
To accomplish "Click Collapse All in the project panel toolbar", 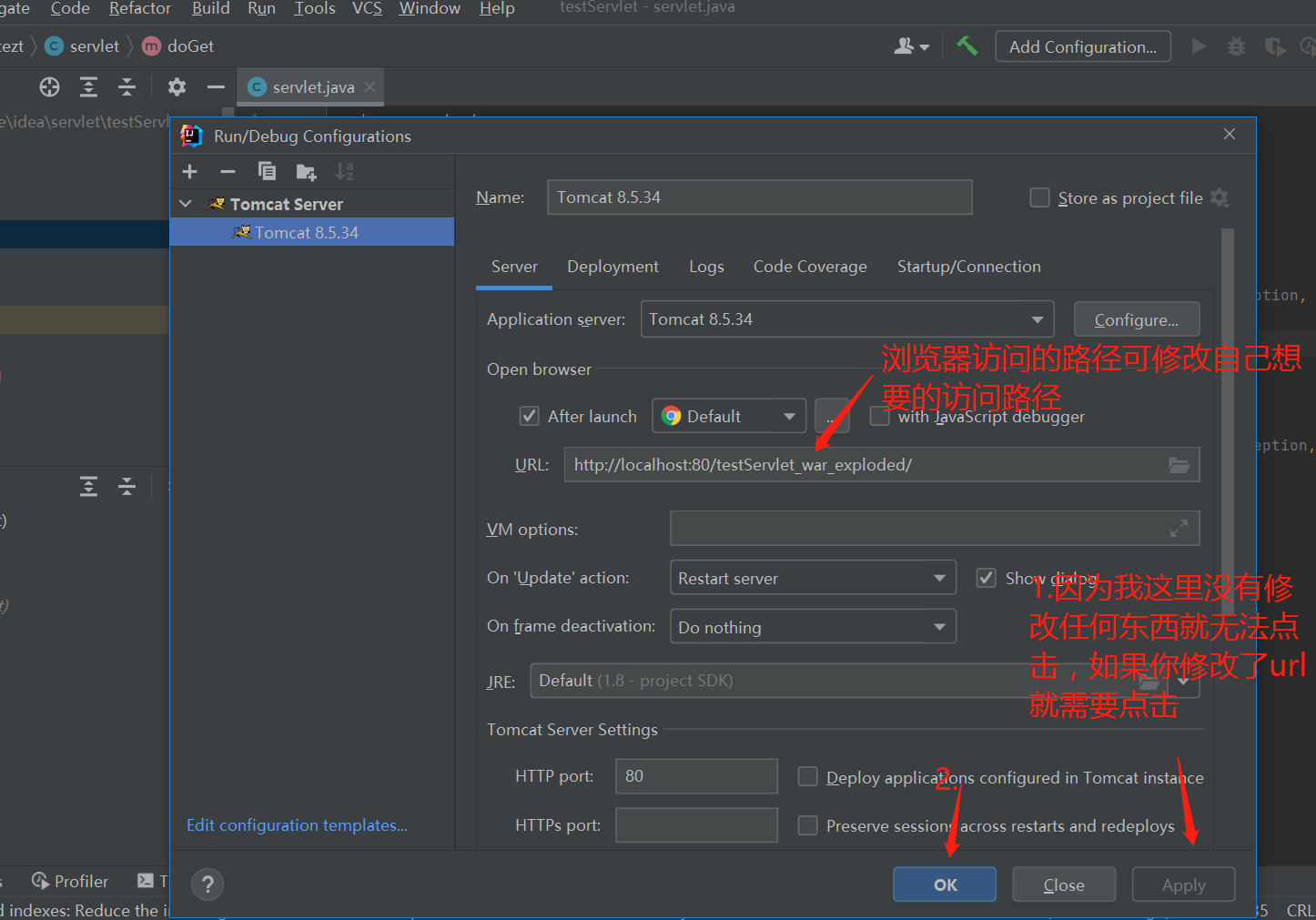I will click(x=127, y=87).
